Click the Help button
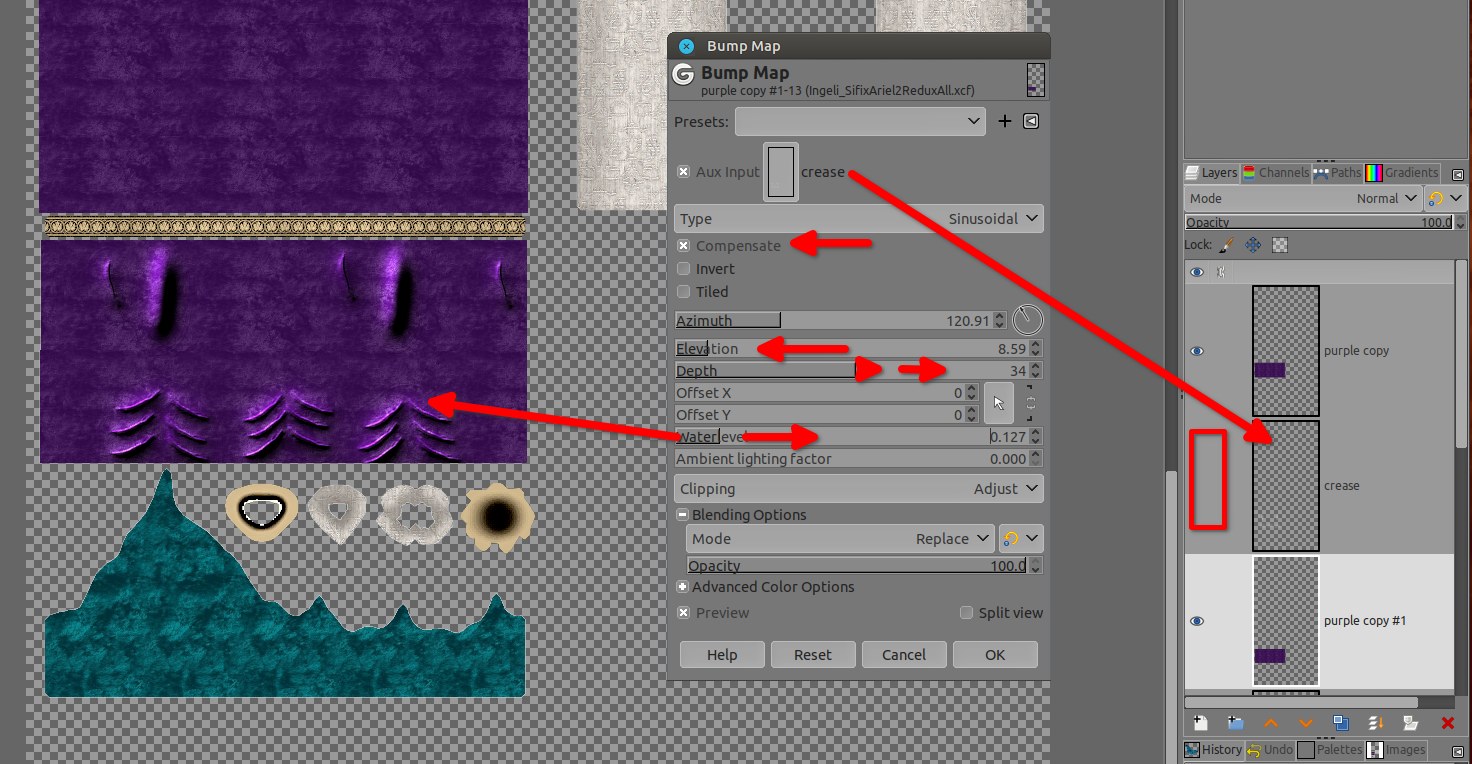Image resolution: width=1472 pixels, height=764 pixels. 722,655
